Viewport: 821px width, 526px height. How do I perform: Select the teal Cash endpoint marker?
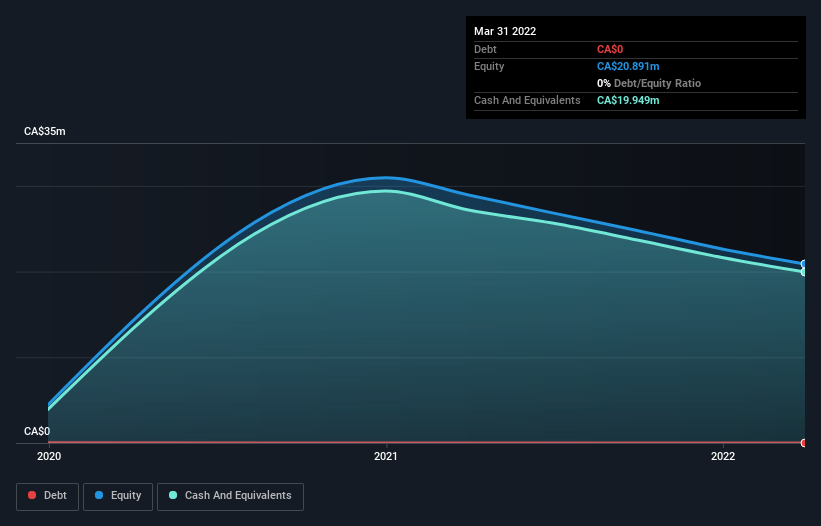coord(804,272)
